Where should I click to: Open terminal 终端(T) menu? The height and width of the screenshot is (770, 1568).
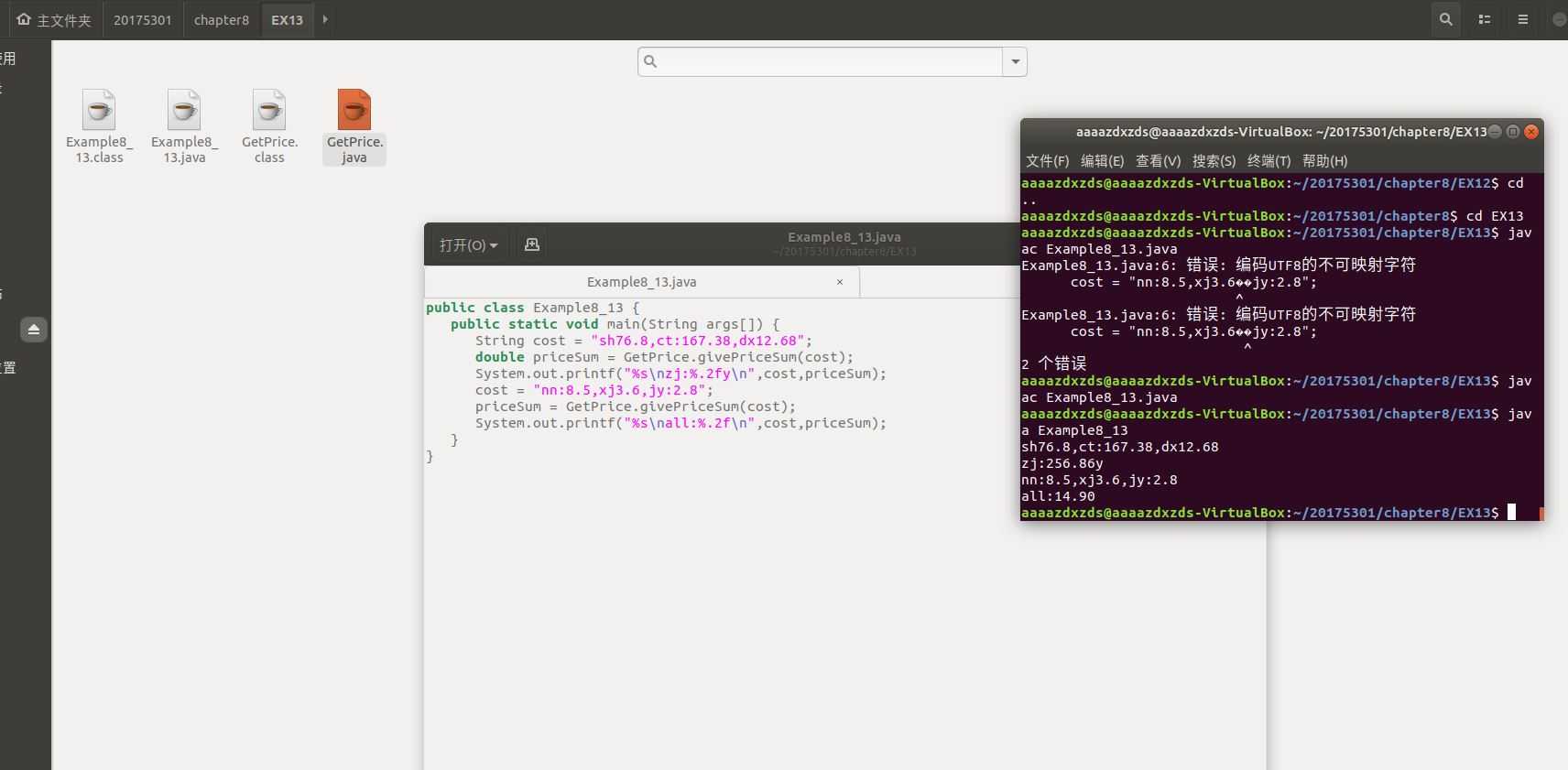(x=1269, y=161)
